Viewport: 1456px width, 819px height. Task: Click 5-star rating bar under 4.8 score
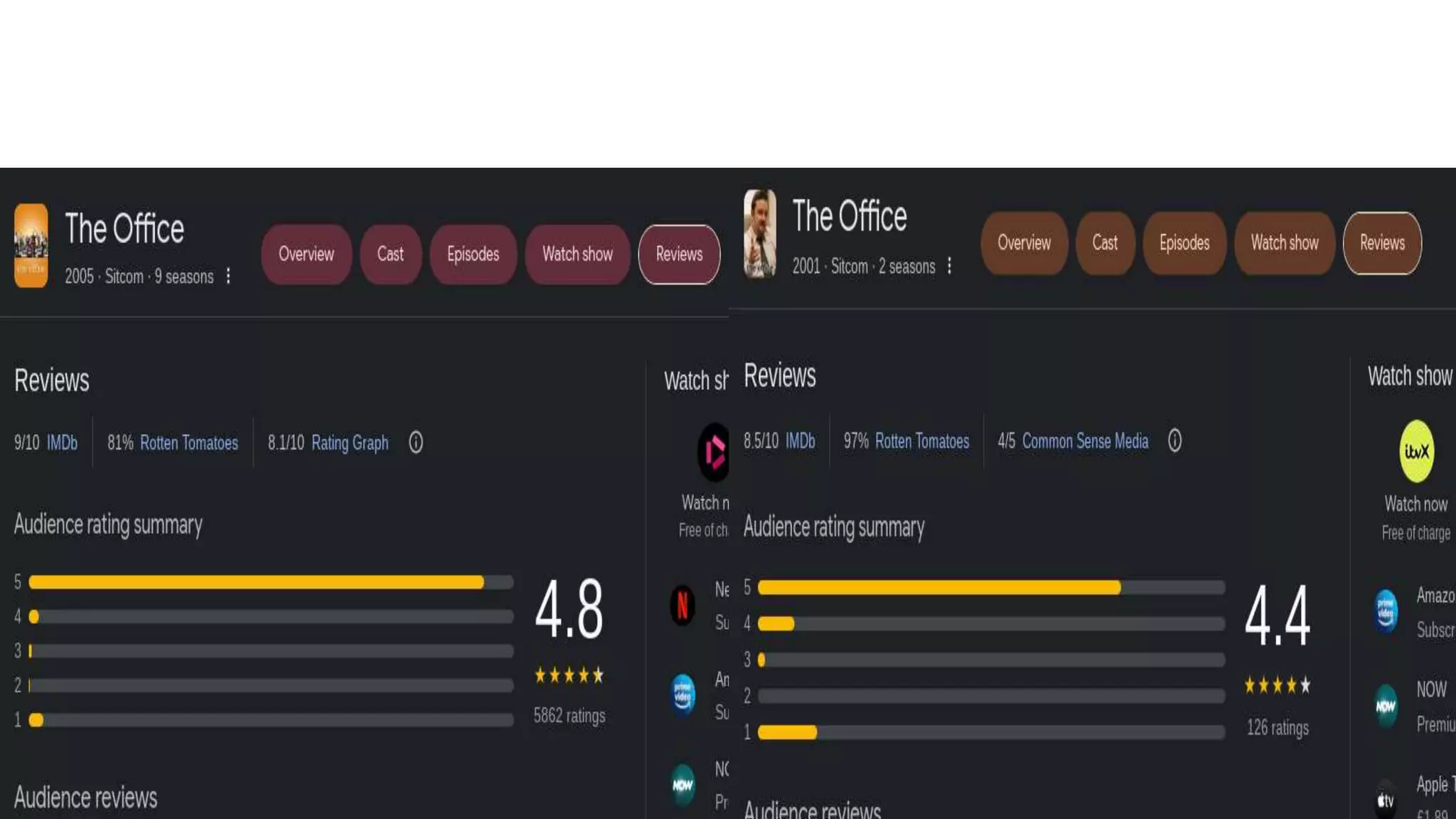(x=270, y=582)
